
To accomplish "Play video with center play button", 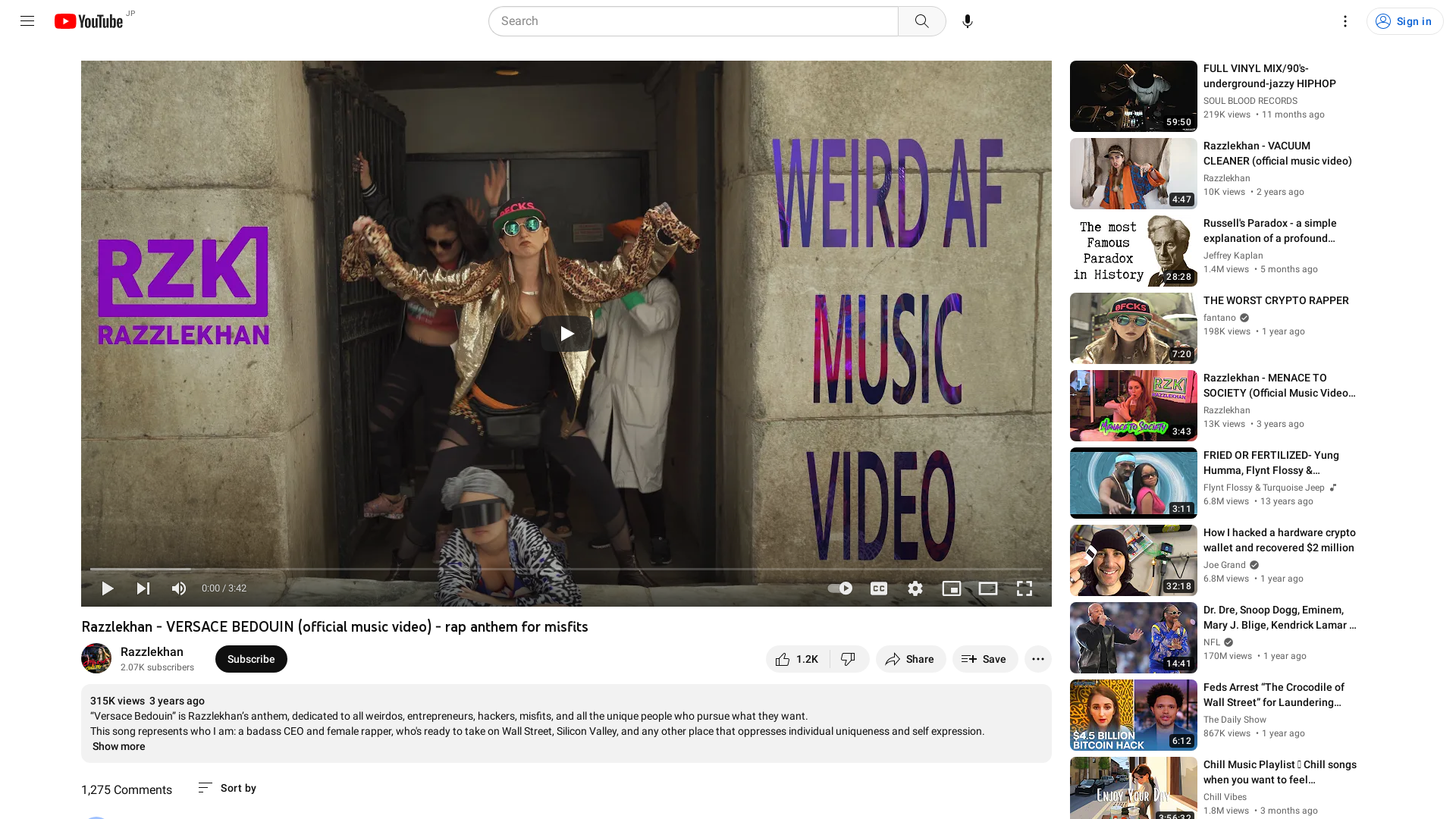I will pos(566,334).
